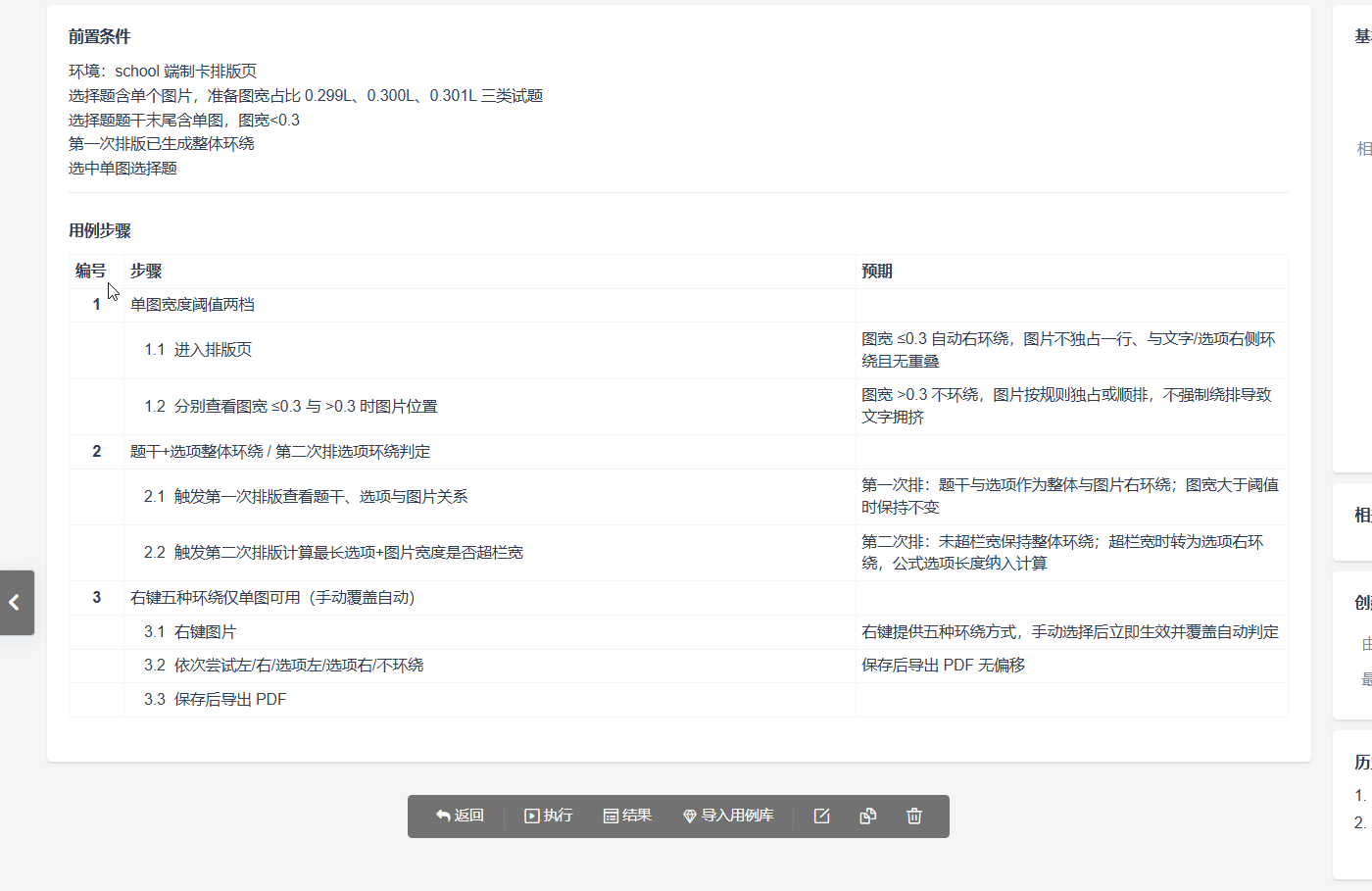Click 导入用例库 in bottom toolbar
The height and width of the screenshot is (891, 1372).
coord(728,816)
